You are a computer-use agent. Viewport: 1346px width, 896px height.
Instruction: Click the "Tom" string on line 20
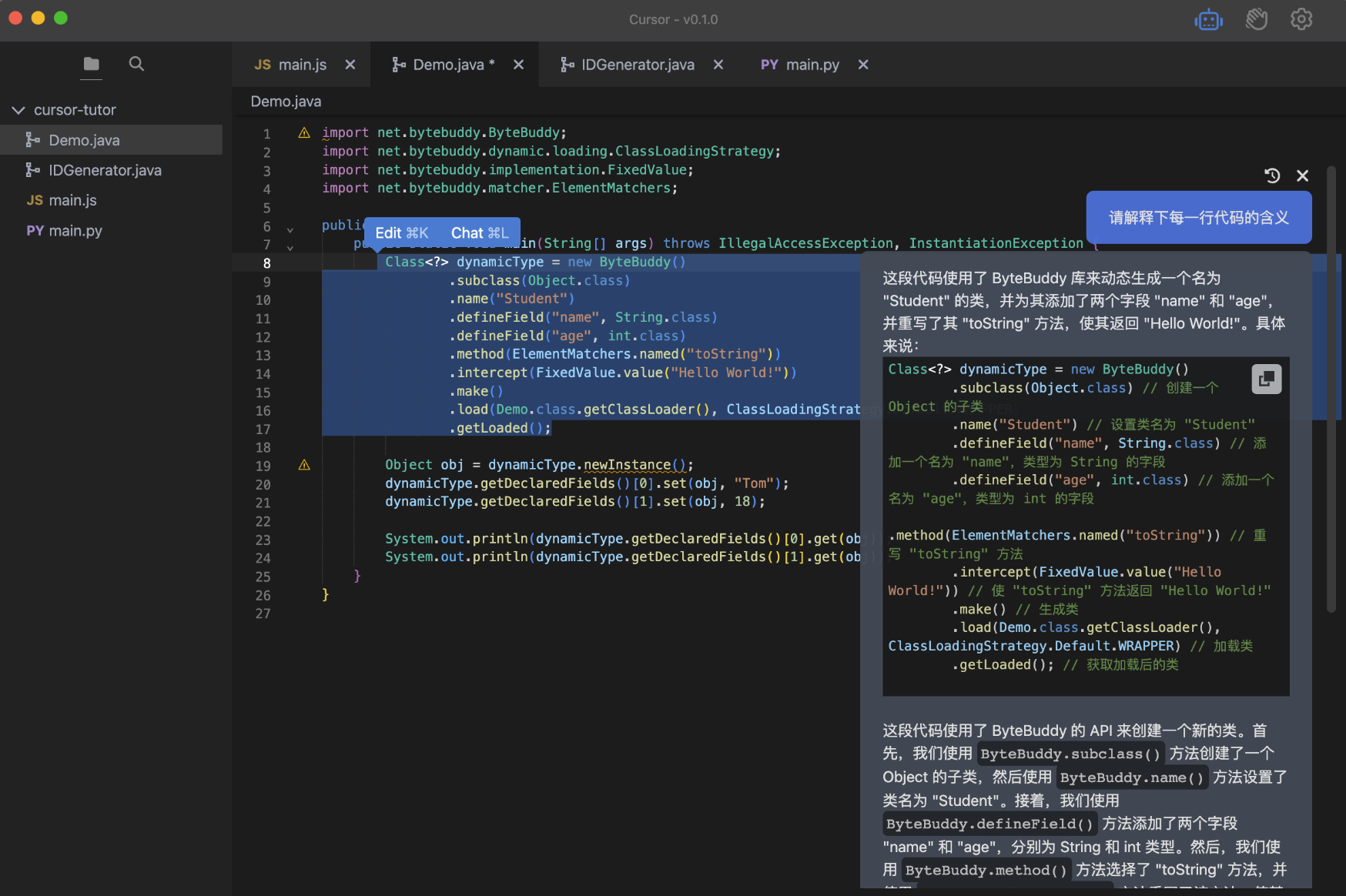(x=754, y=483)
